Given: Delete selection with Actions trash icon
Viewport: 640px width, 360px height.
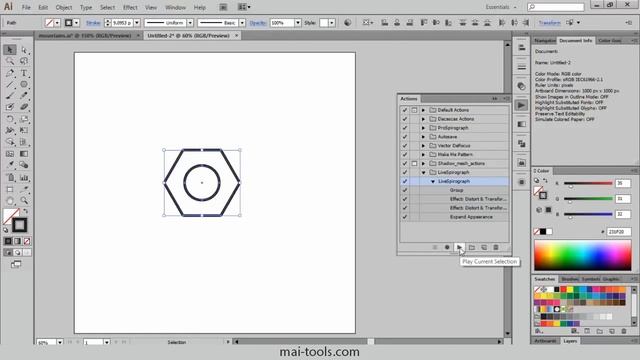Looking at the screenshot, I should tap(496, 247).
